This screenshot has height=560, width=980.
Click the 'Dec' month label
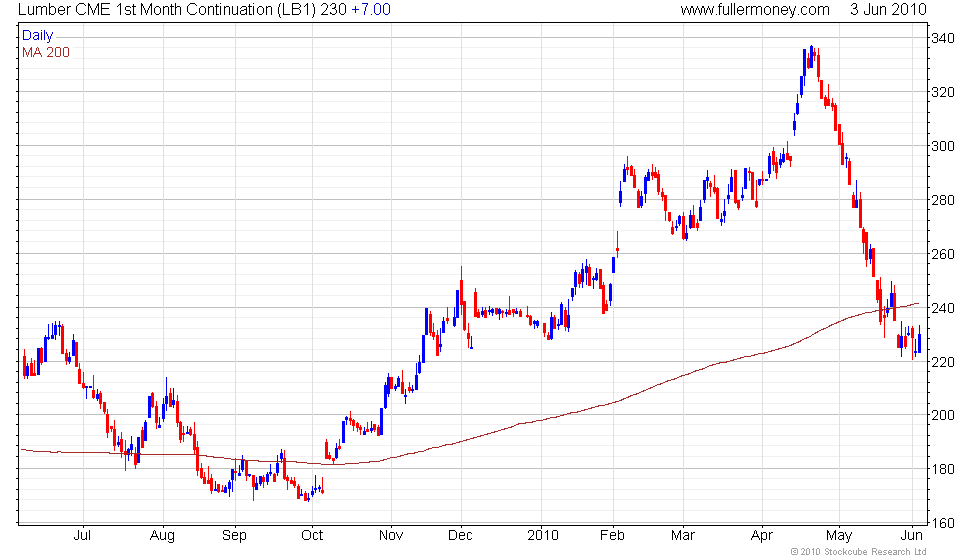(x=461, y=536)
